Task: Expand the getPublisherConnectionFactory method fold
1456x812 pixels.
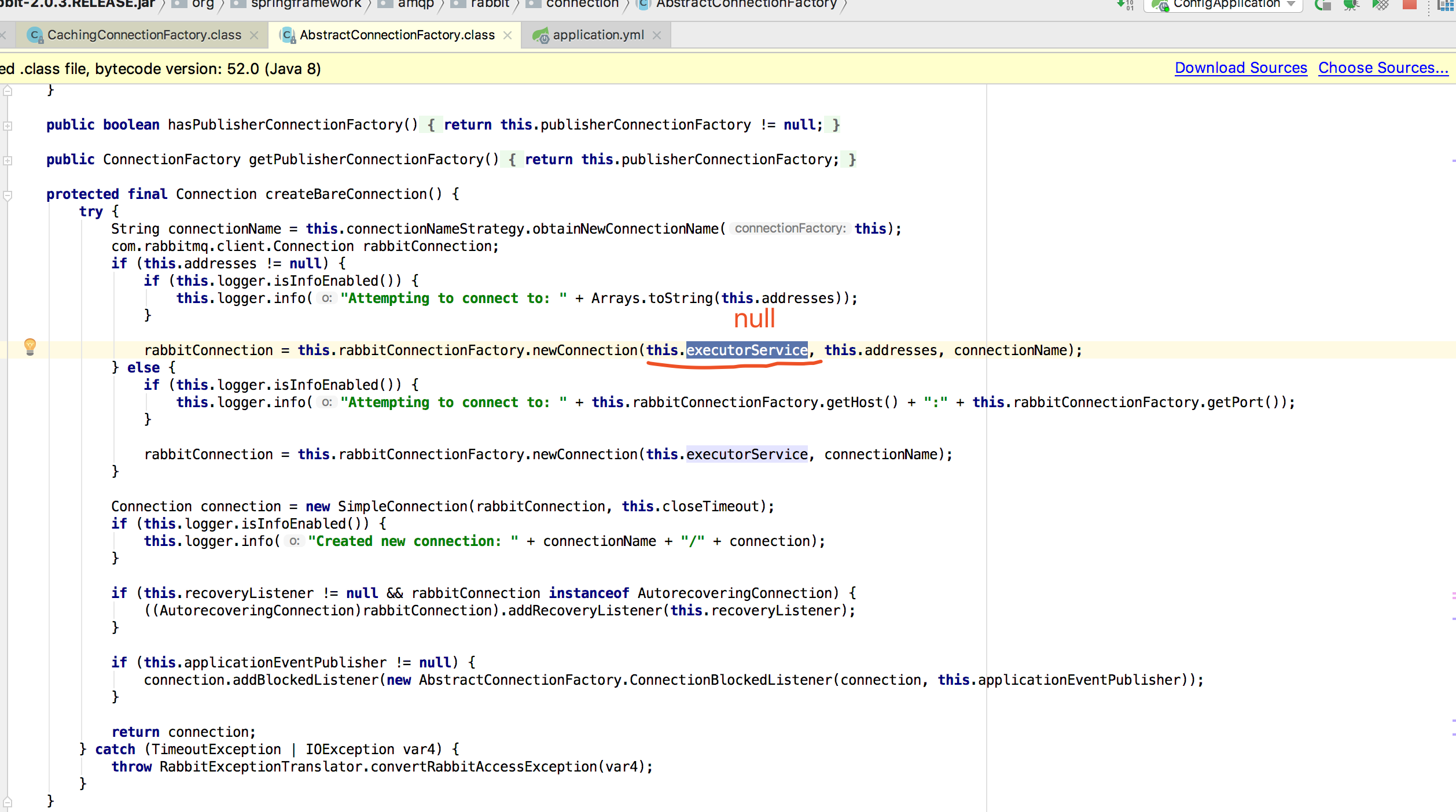Action: pyautogui.click(x=8, y=160)
